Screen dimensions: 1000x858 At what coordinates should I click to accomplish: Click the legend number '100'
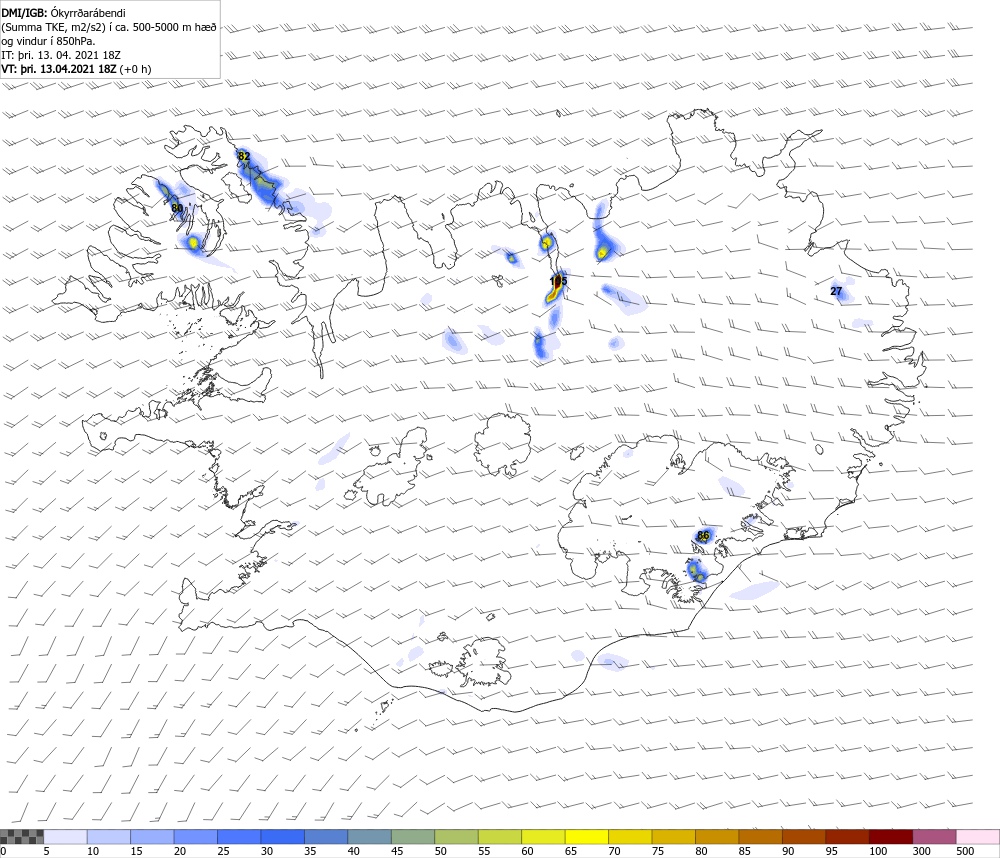coord(878,851)
